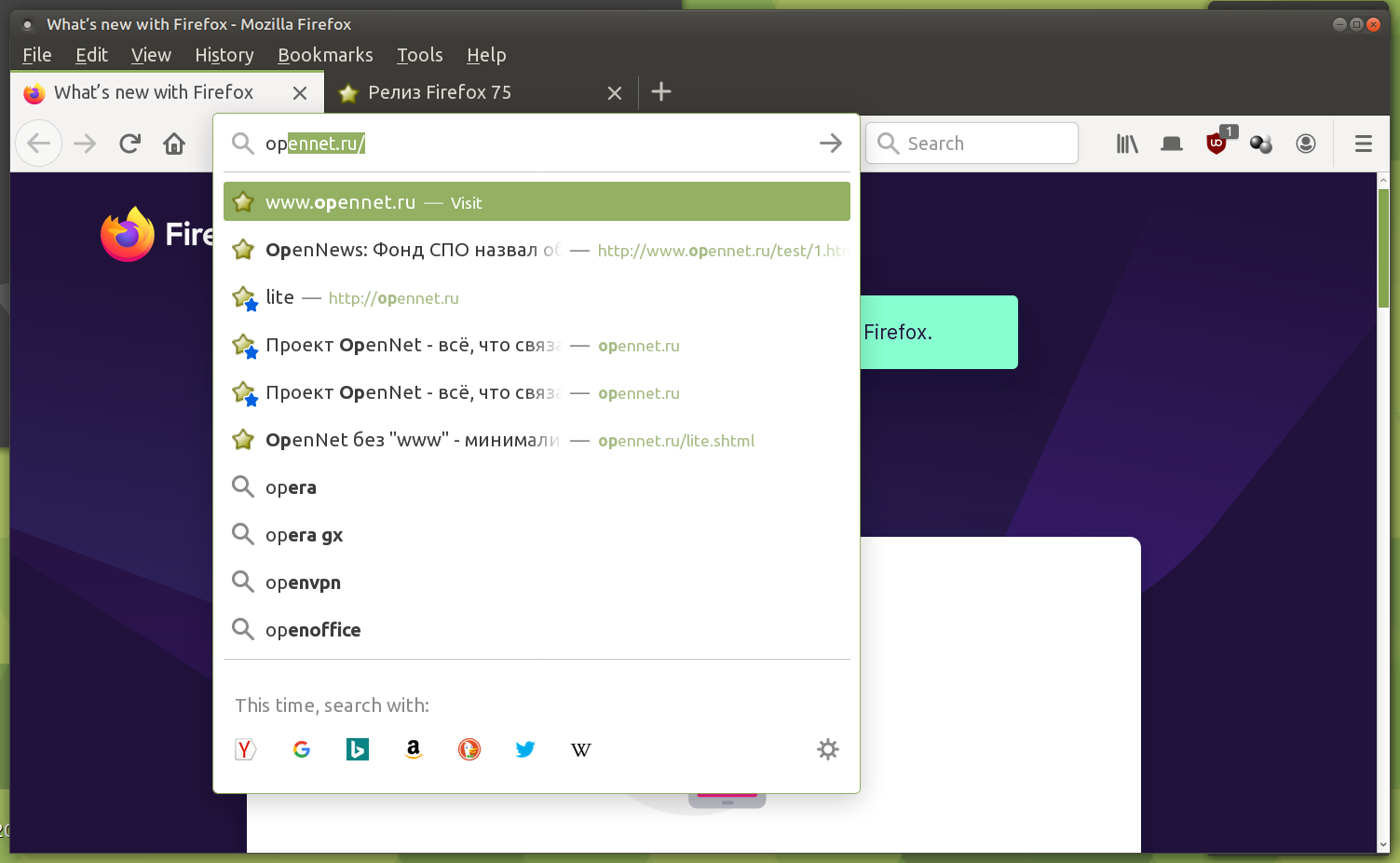Open the lite bookmark suggestion
This screenshot has height=863, width=1400.
[537, 297]
